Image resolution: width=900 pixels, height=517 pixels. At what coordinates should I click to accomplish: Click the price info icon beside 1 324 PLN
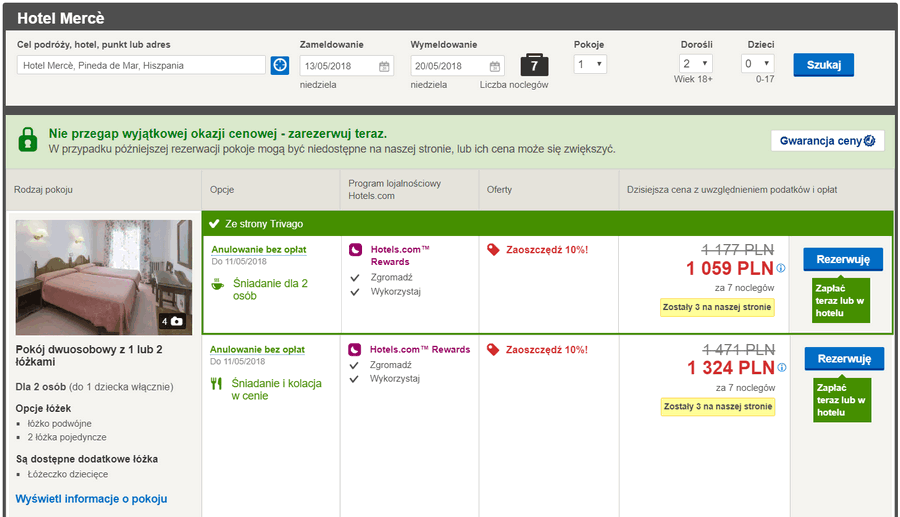point(782,368)
